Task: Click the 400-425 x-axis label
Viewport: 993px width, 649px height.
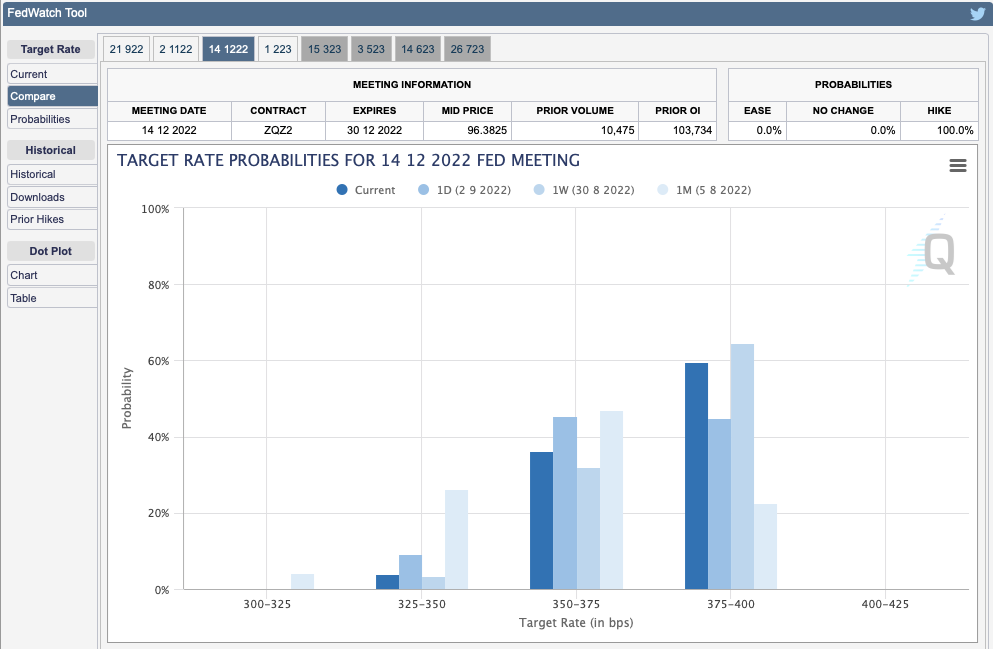Action: click(885, 604)
